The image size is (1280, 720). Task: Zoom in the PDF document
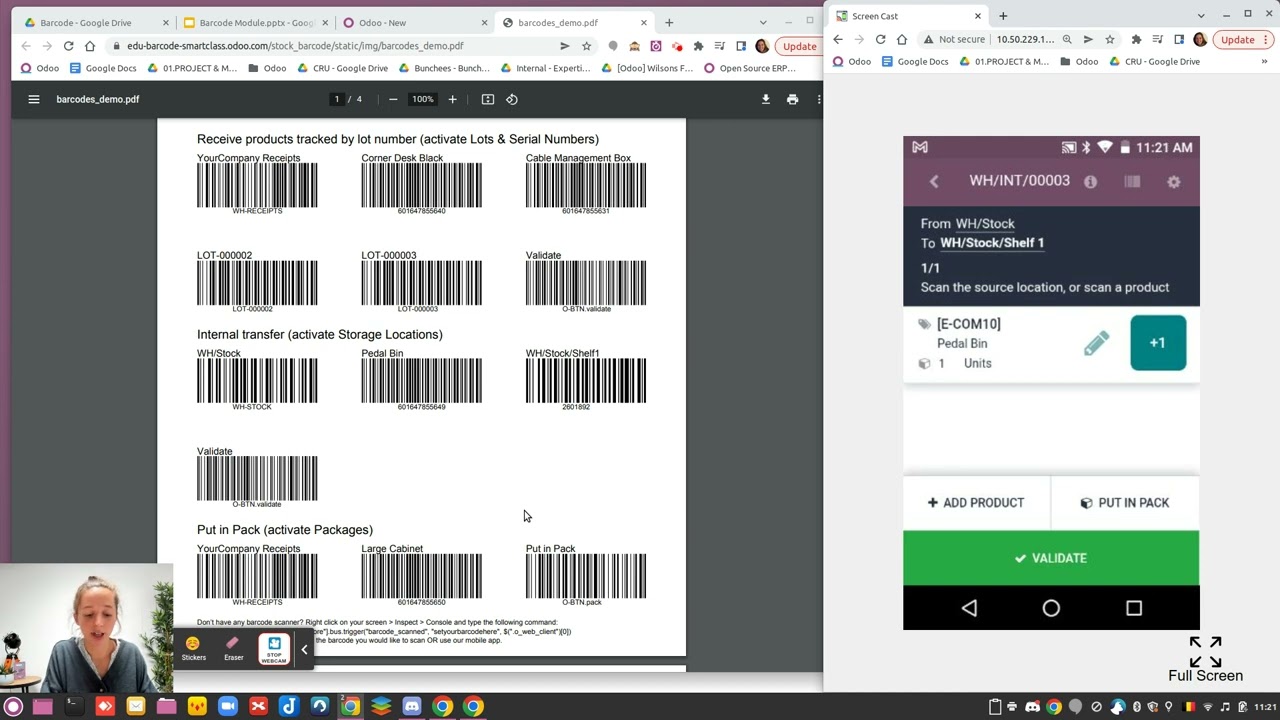pyautogui.click(x=452, y=99)
